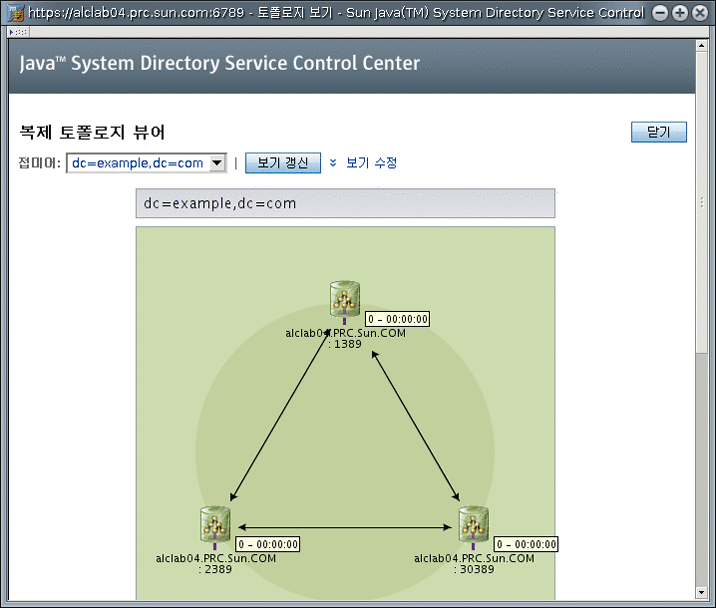Minimize the window with the title bar button
This screenshot has width=716, height=608.
pos(659,13)
